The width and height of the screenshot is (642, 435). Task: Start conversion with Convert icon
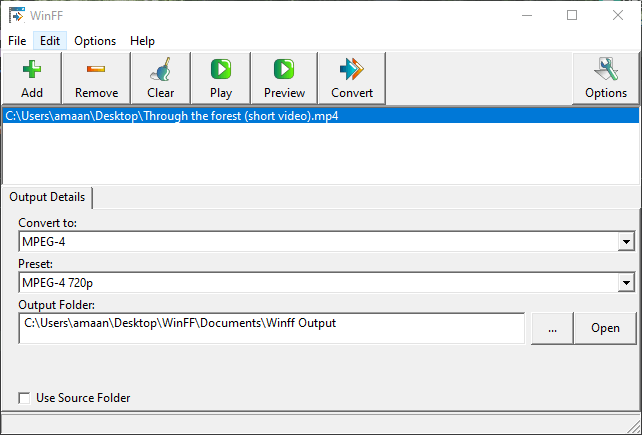click(352, 78)
